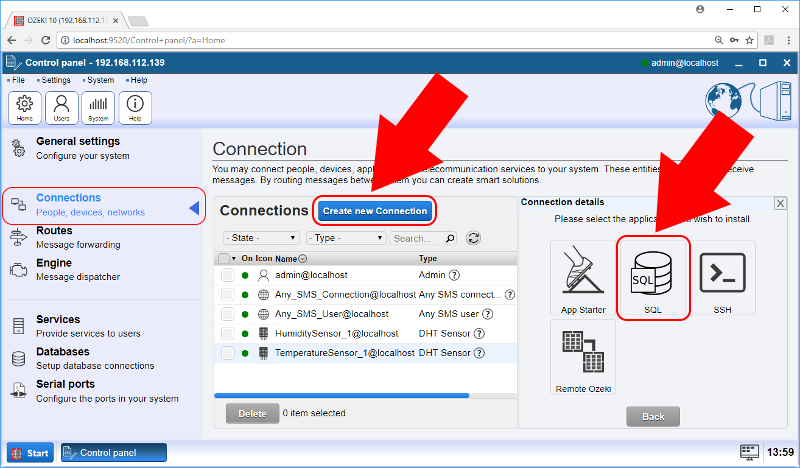Toggle the select-all checkbox in table header
This screenshot has width=800, height=468.
[x=223, y=258]
